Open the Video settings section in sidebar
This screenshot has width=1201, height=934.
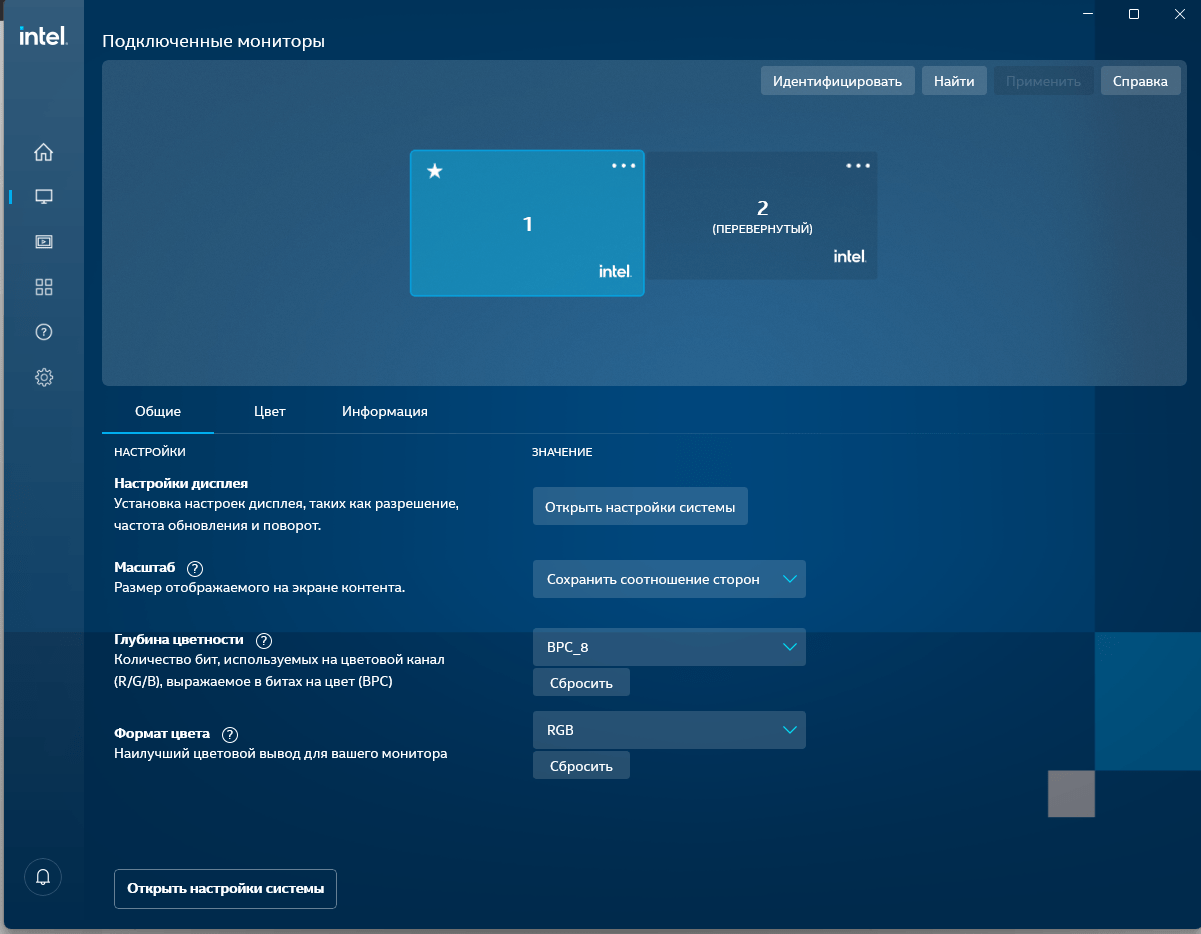pyautogui.click(x=43, y=241)
